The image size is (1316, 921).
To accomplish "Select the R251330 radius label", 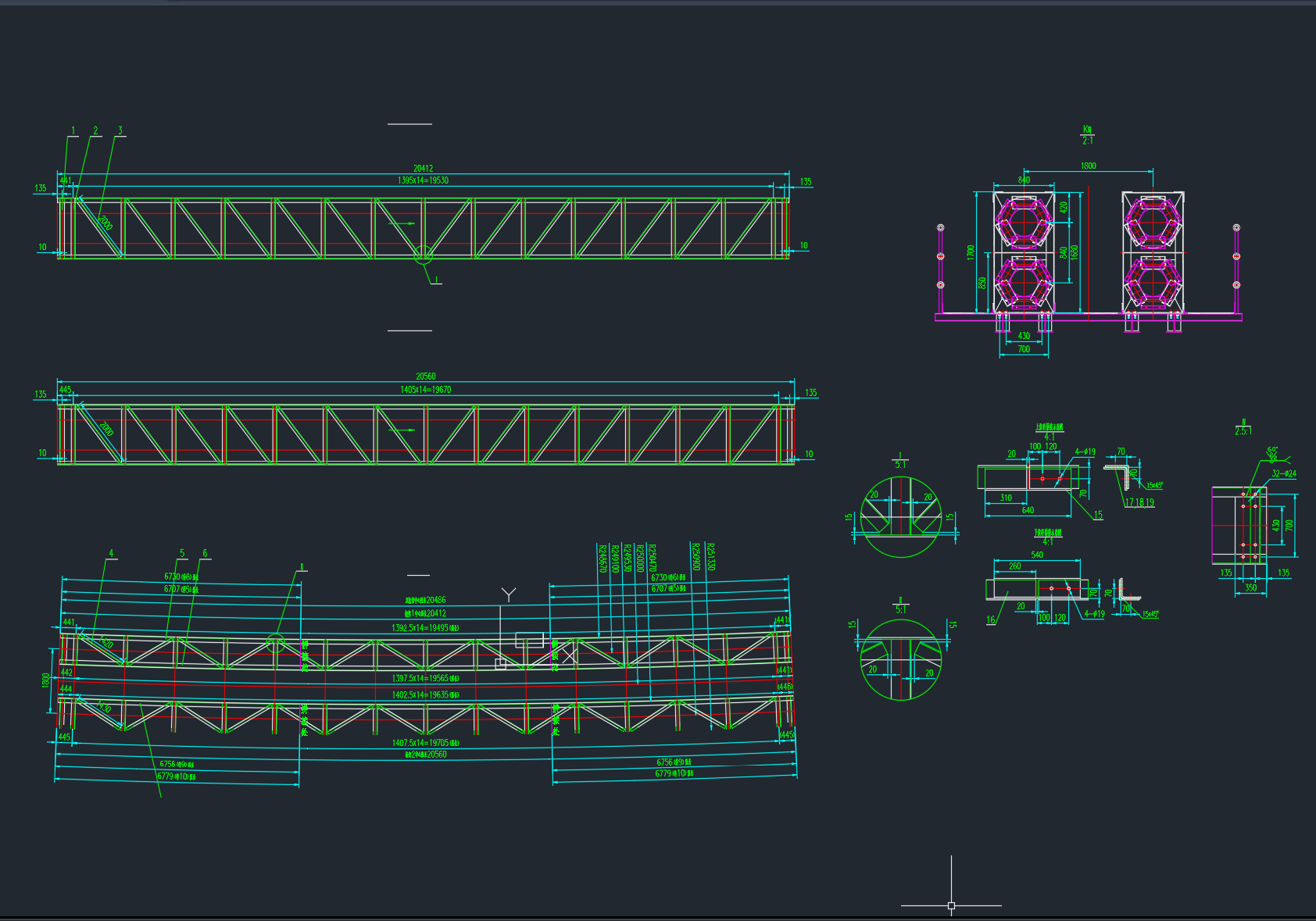I will pos(710,556).
